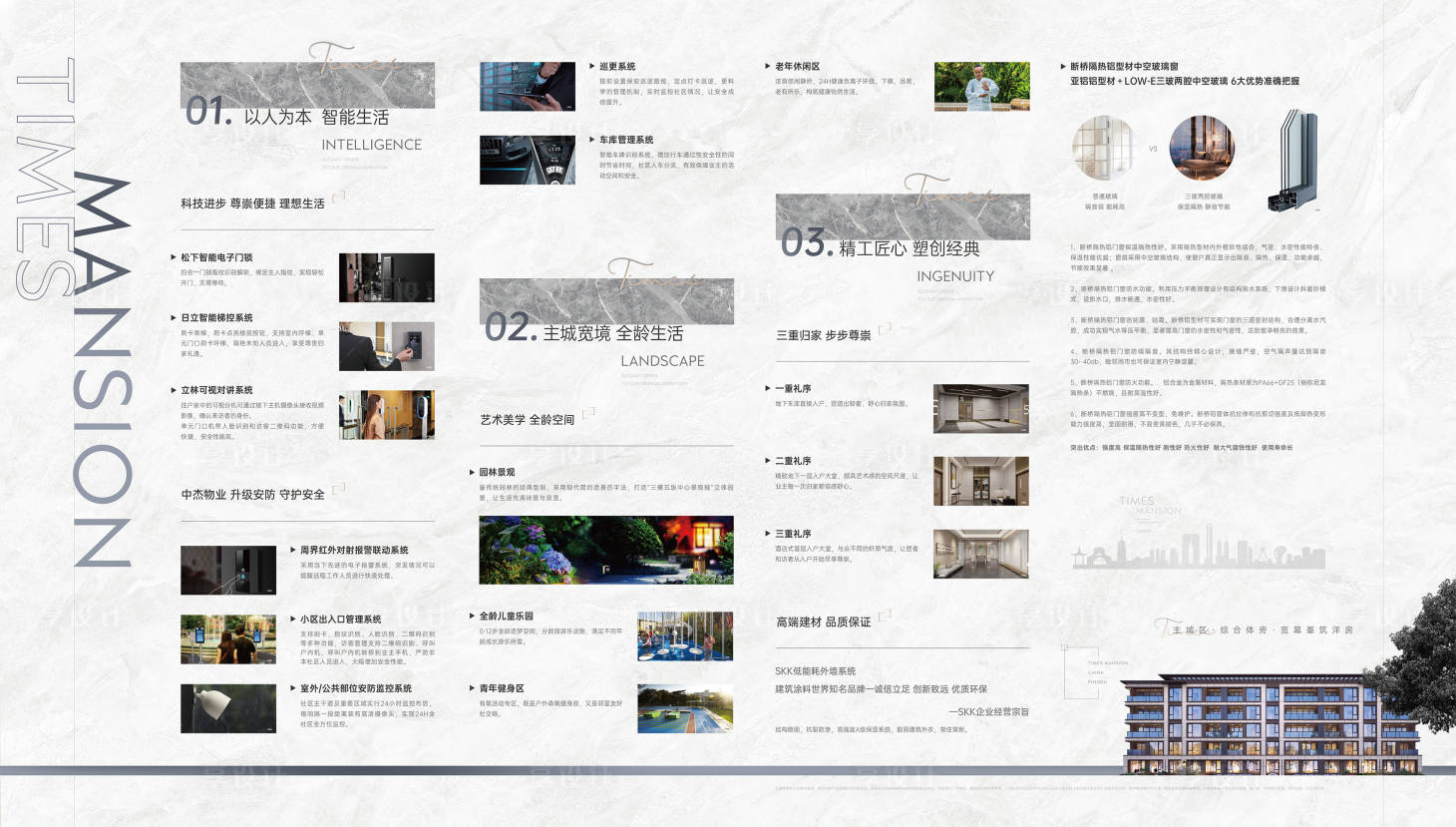Image resolution: width=1456 pixels, height=827 pixels.
Task: Click heading 03. 精工匠心 塑创经典
Action: [881, 244]
